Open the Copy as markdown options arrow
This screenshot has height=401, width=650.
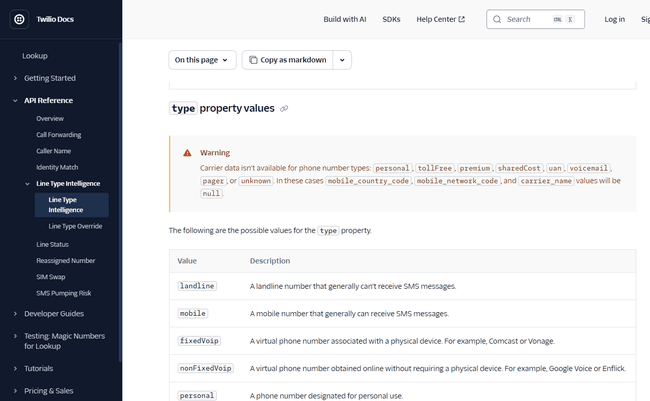(x=342, y=60)
